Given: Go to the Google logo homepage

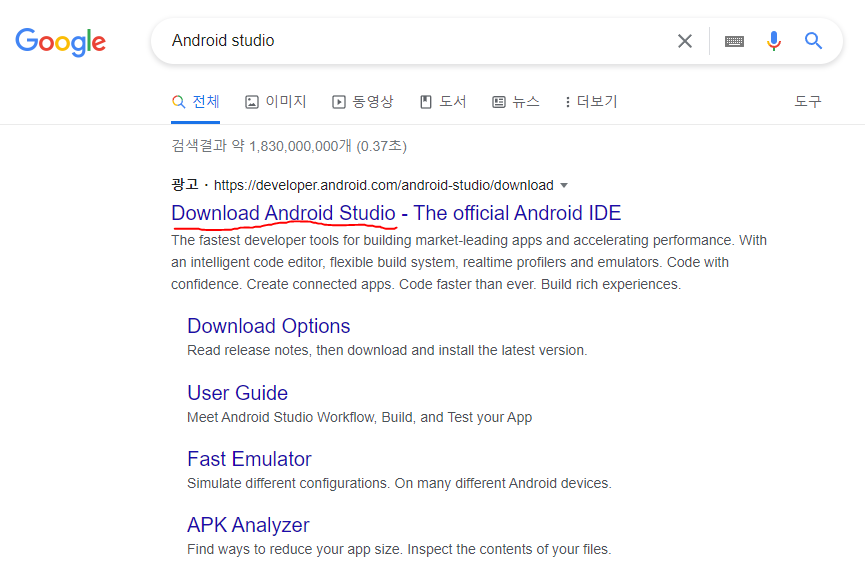Looking at the screenshot, I should point(61,42).
